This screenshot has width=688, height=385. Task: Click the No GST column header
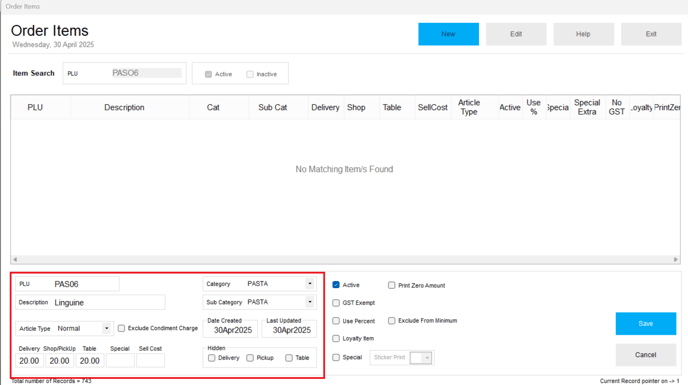[x=616, y=108]
